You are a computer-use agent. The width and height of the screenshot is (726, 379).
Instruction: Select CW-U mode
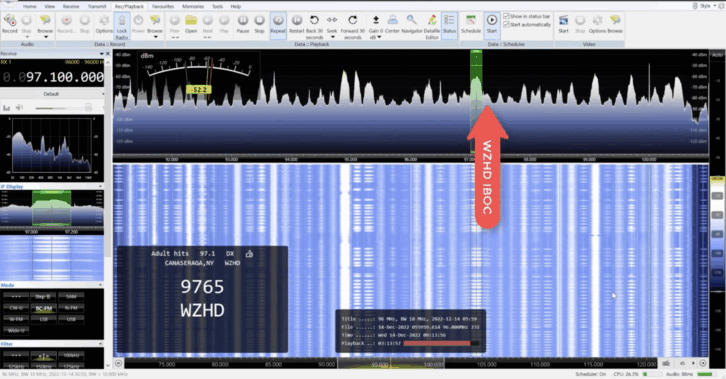coord(16,308)
